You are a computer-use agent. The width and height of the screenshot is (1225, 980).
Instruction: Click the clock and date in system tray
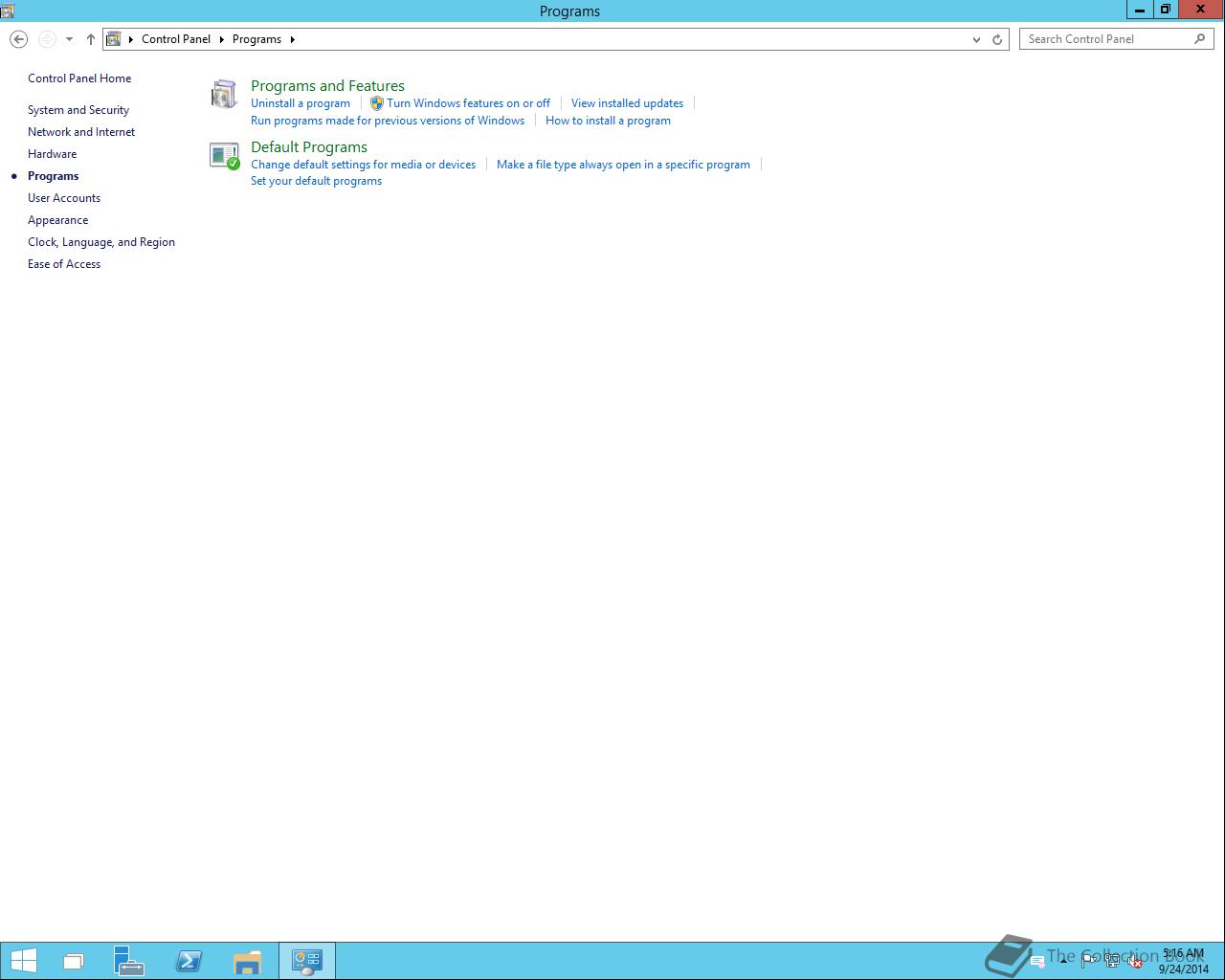point(1184,961)
